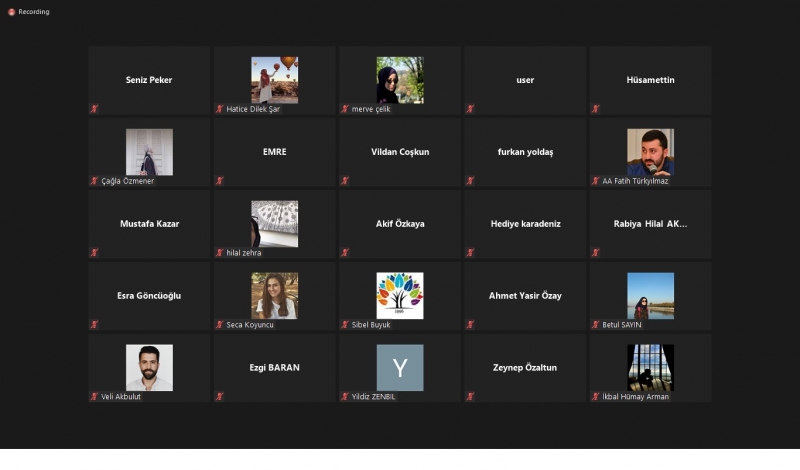Select Sibel Buyuk's colorful tree avatar
Image resolution: width=800 pixels, height=470 pixels.
[x=399, y=295]
